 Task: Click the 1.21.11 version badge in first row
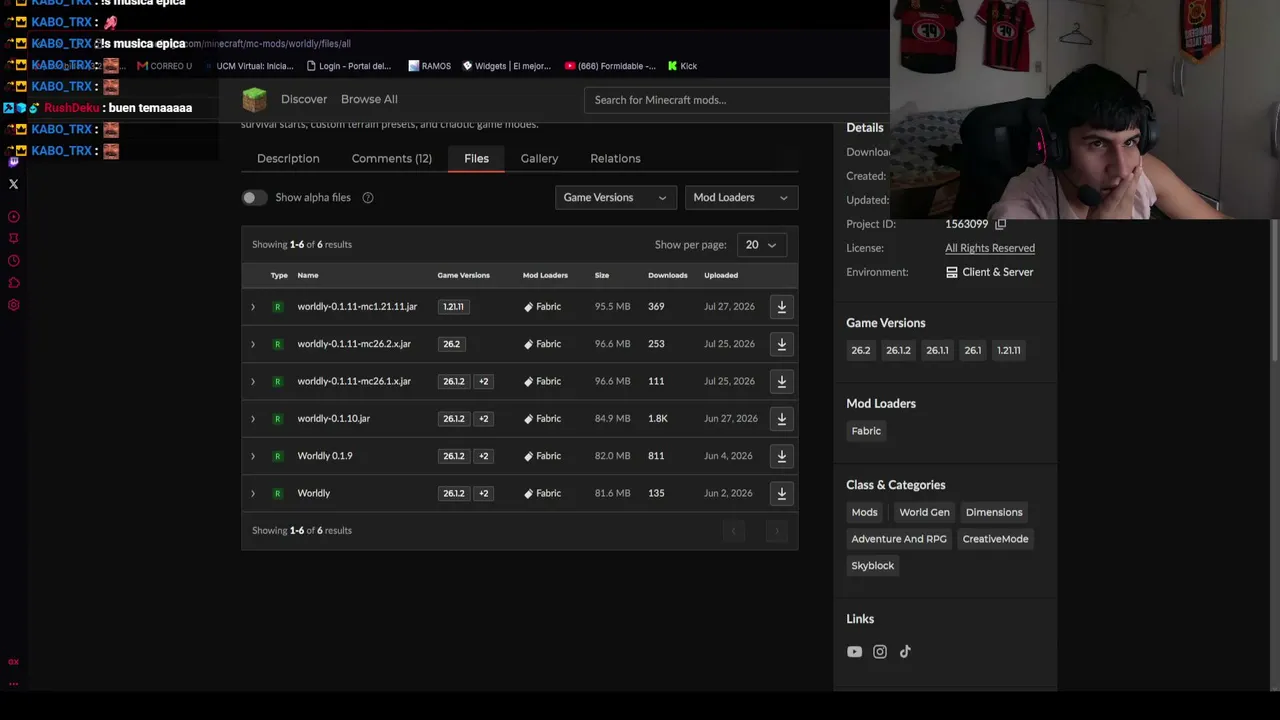click(x=453, y=307)
